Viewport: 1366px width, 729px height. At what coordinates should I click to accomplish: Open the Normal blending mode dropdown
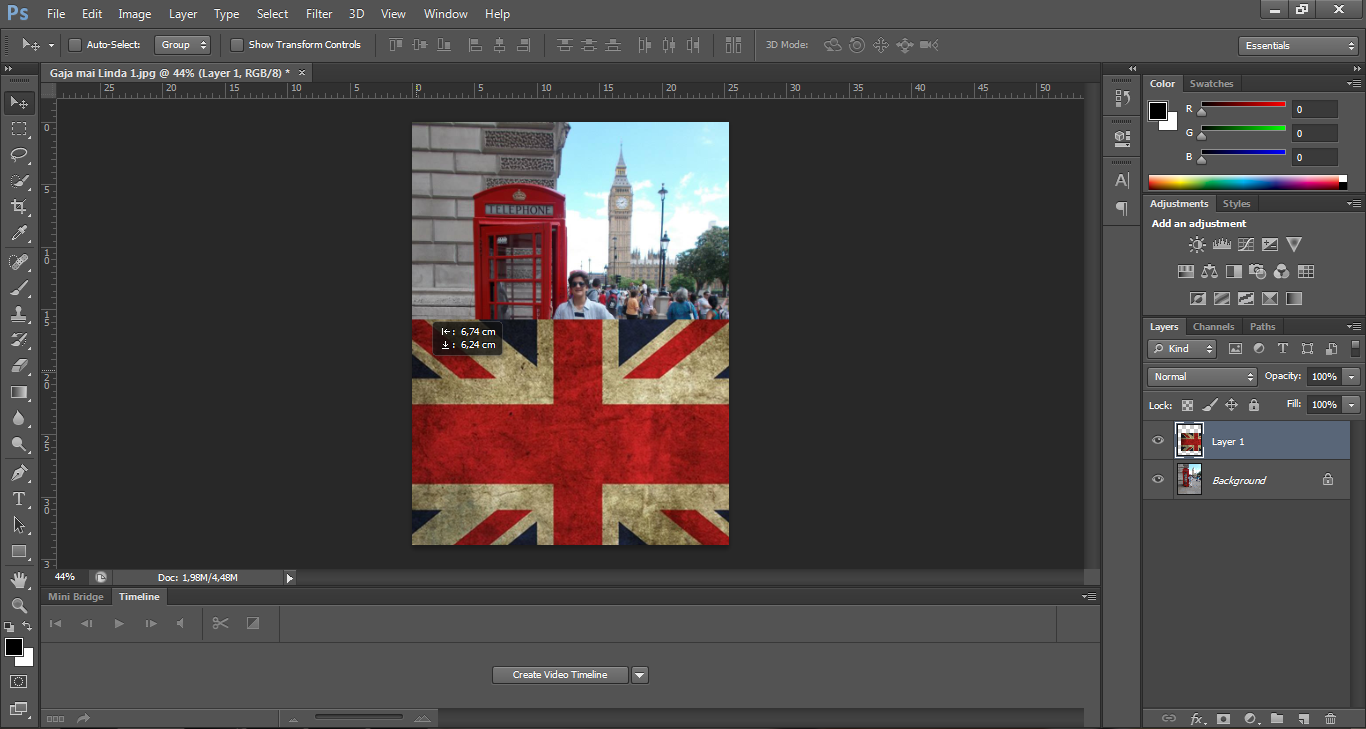tap(1202, 377)
